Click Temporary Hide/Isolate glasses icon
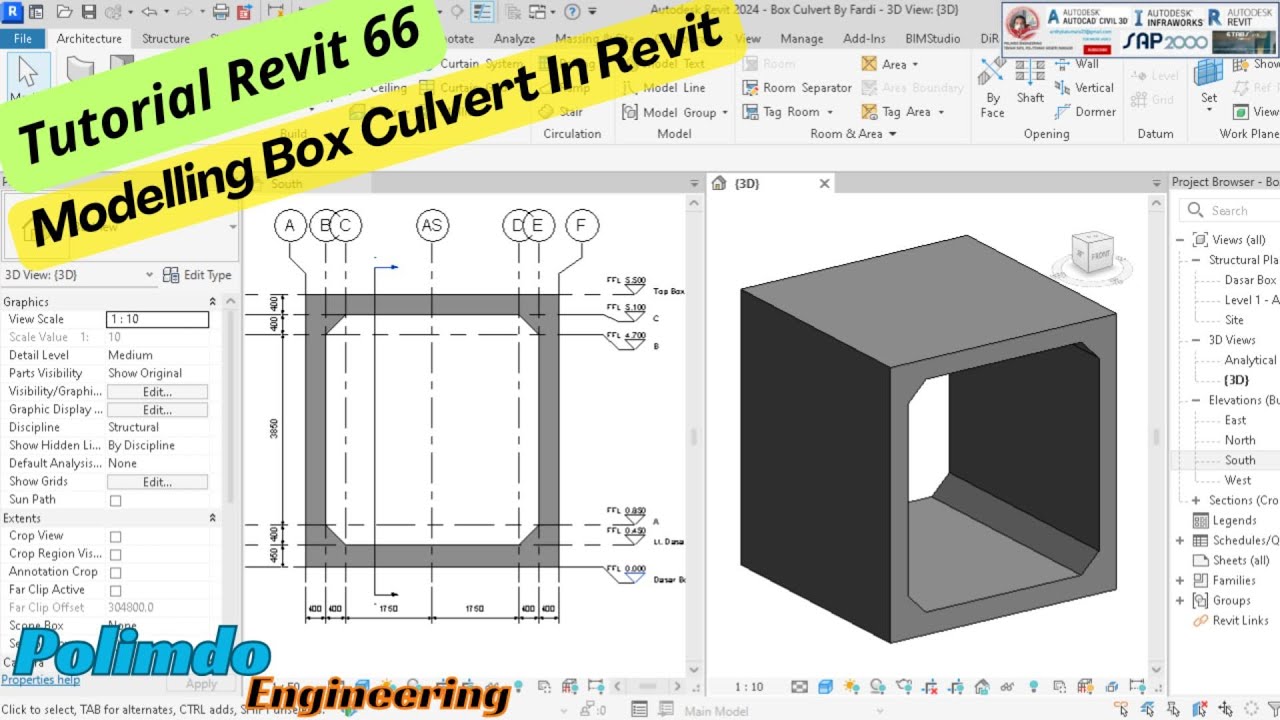The height and width of the screenshot is (720, 1280). (x=1007, y=687)
